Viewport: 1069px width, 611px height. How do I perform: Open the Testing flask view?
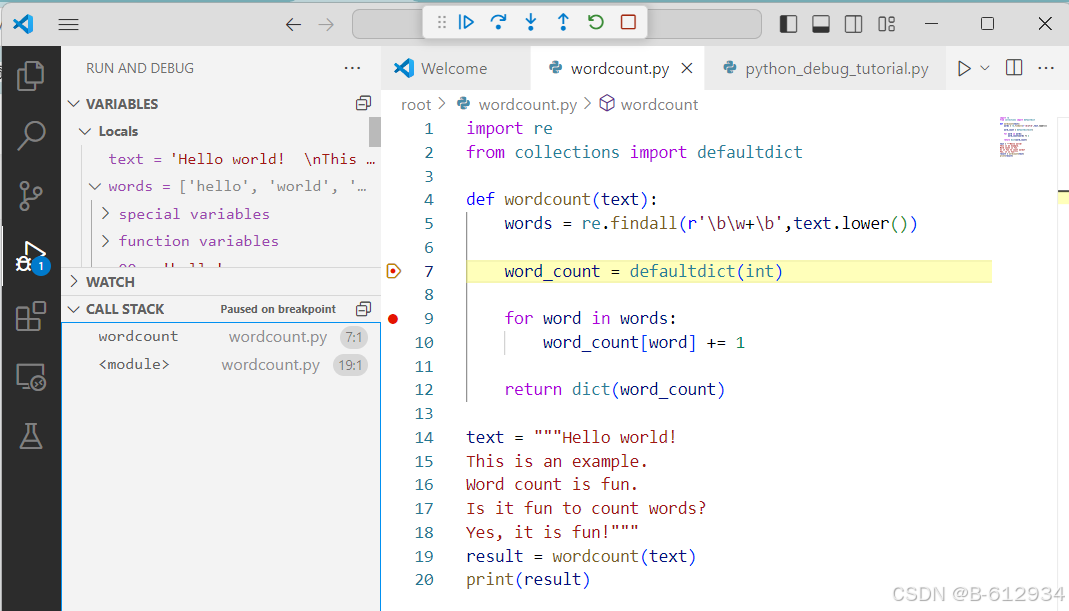[31, 436]
